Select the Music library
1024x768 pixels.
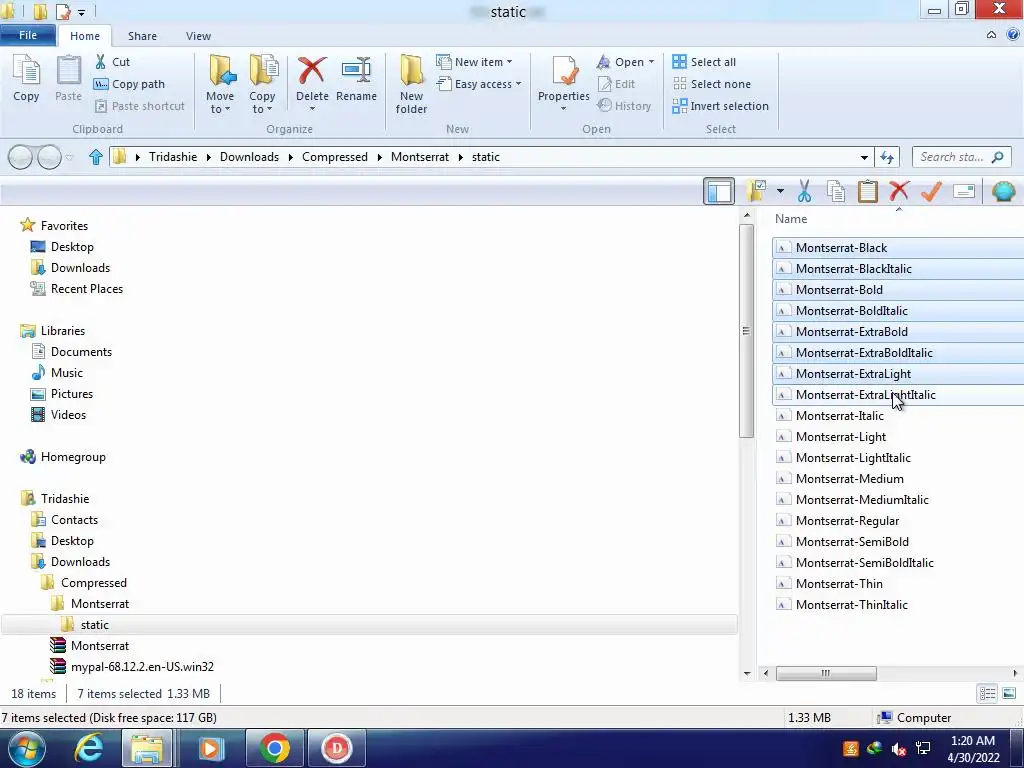click(x=57, y=373)
